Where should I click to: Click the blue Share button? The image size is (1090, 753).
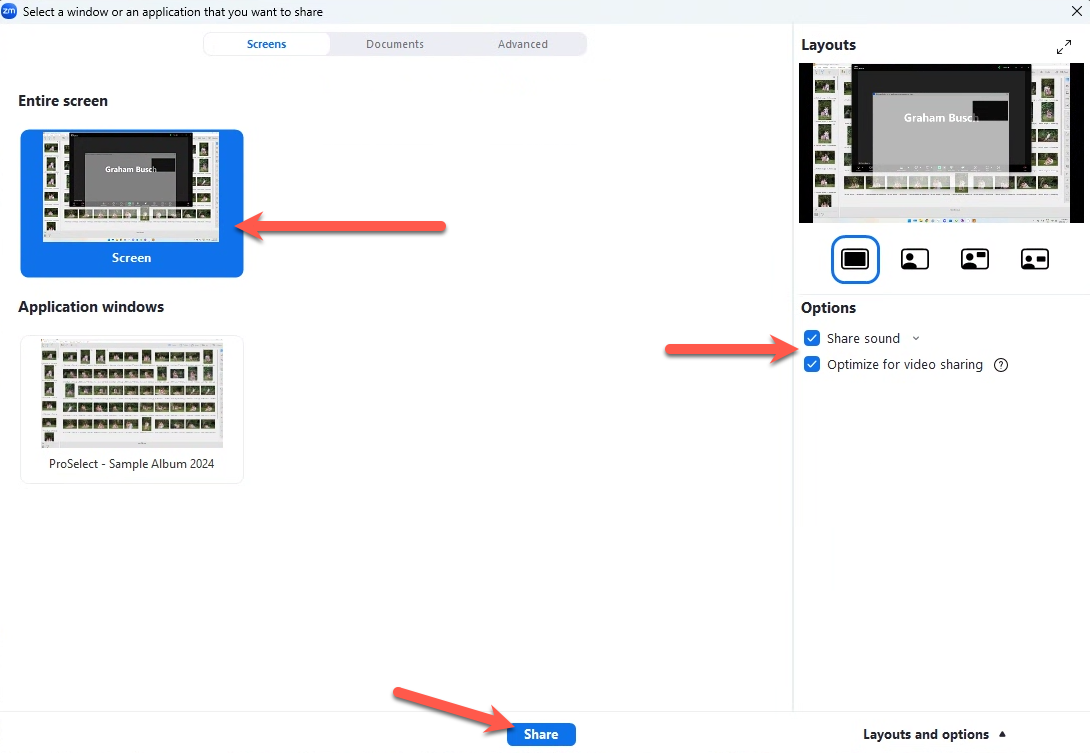tap(541, 735)
